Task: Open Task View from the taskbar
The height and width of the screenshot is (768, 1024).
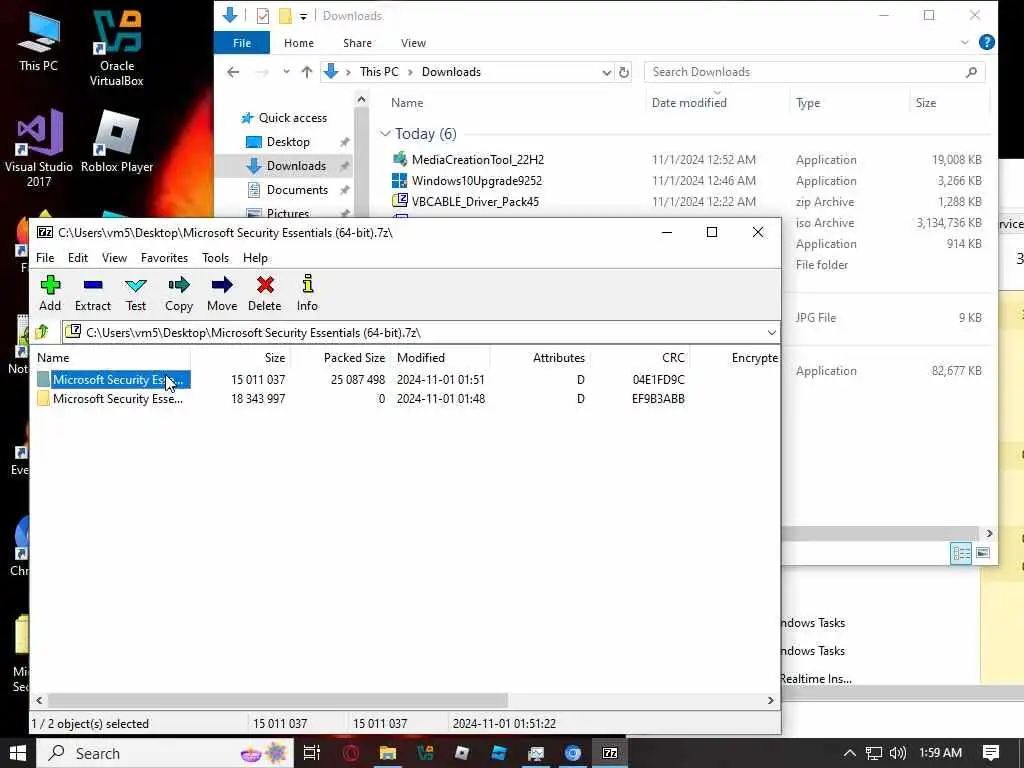Action: (312, 753)
